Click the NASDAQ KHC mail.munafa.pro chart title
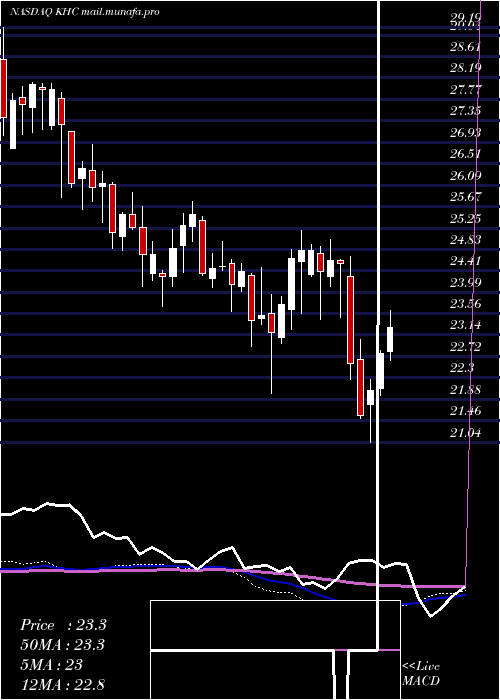 coord(85,12)
